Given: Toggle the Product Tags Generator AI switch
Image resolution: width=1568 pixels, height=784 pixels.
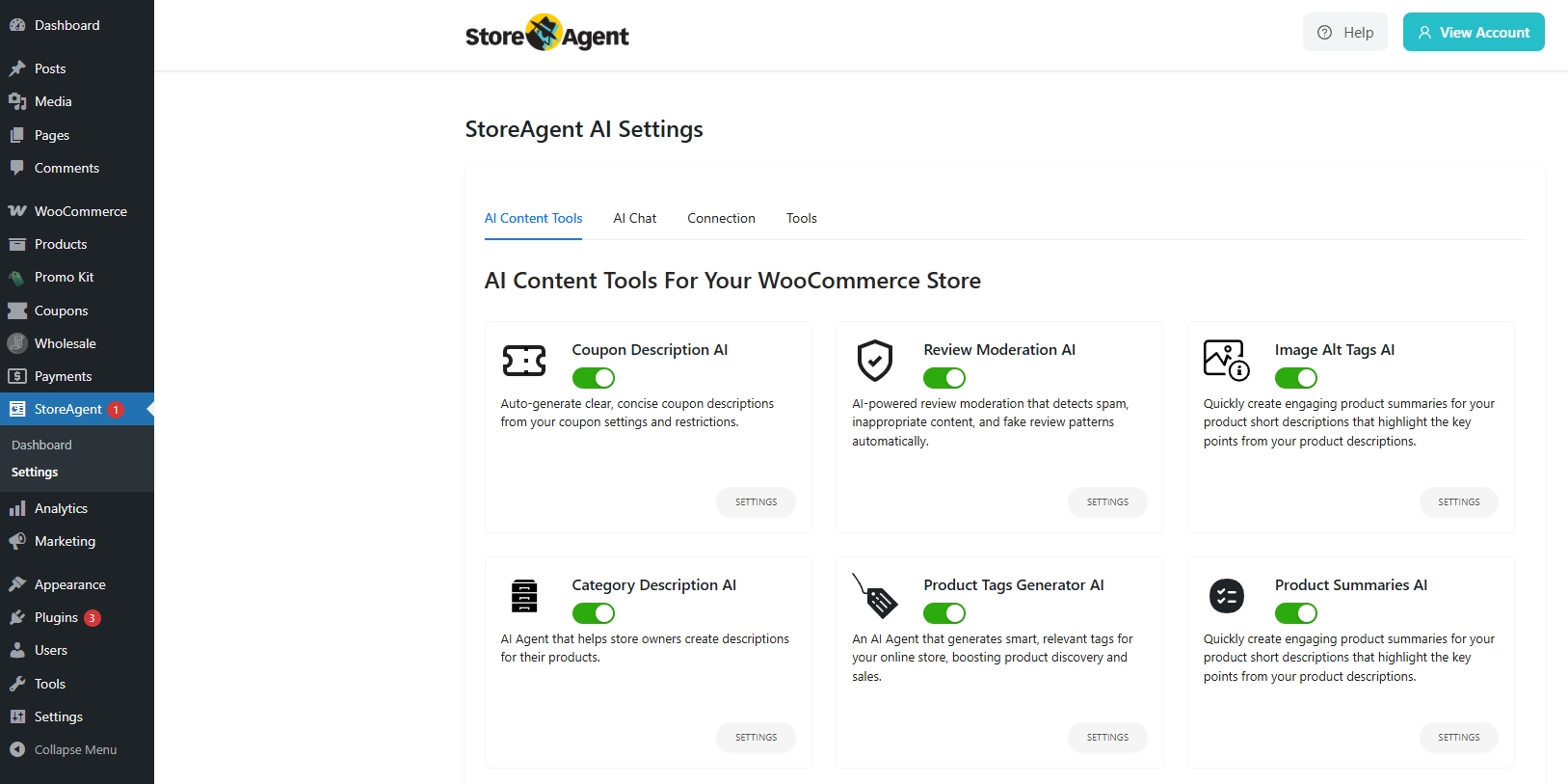Looking at the screenshot, I should pos(944,613).
